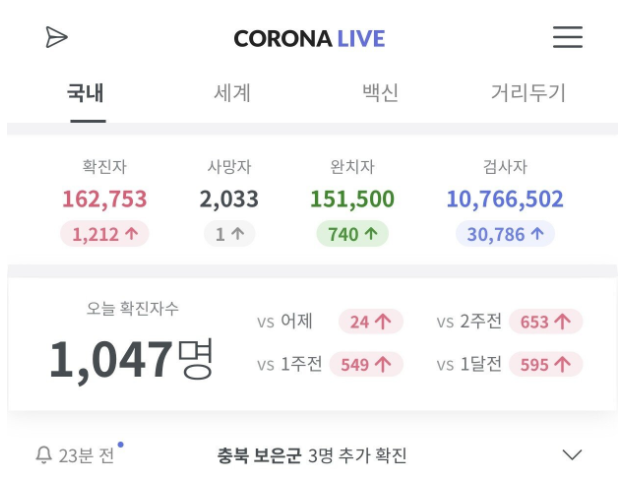This screenshot has height=489, width=623.
Task: Tap the vs 2주전 653 badge
Action: (546, 321)
